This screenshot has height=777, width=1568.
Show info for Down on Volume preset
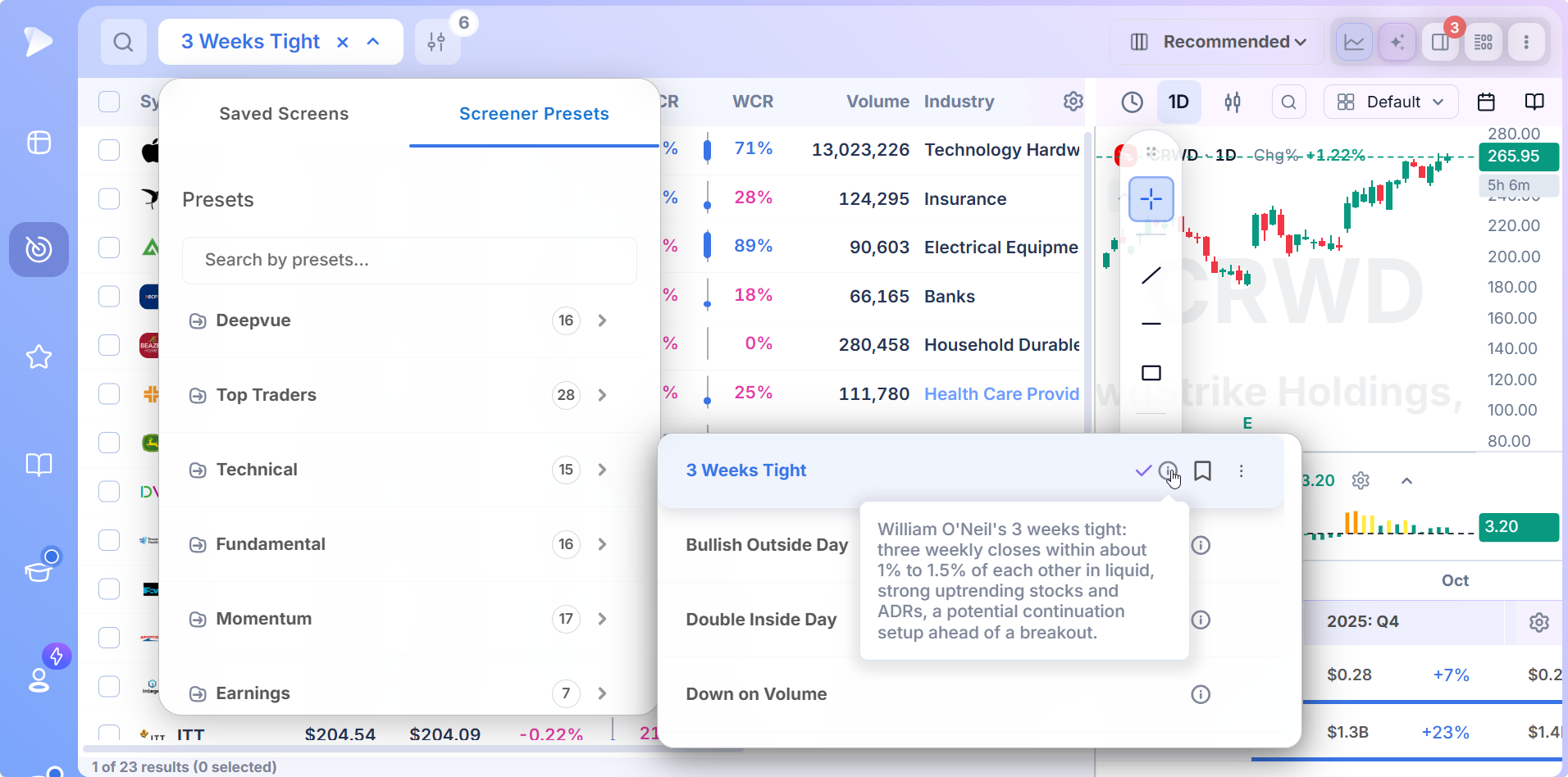click(1201, 694)
